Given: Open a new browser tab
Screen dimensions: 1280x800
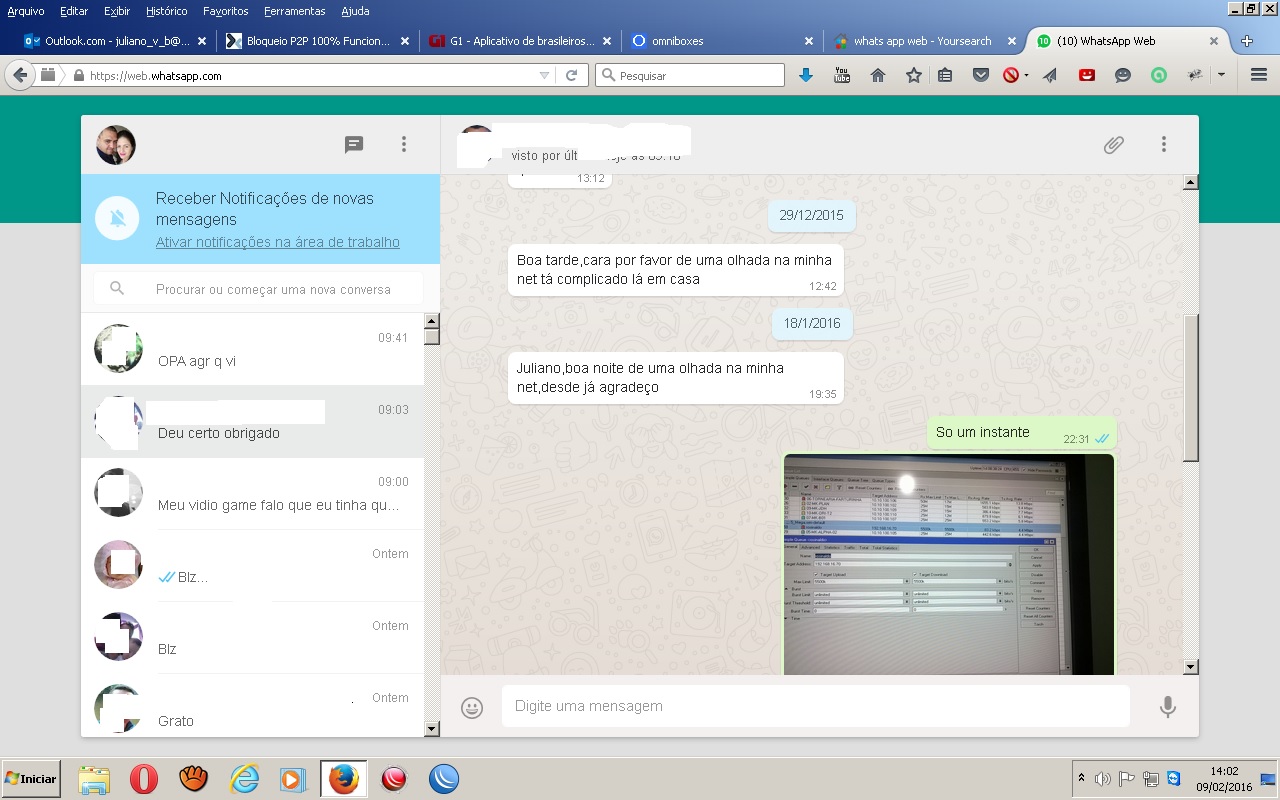Looking at the screenshot, I should click(1247, 41).
